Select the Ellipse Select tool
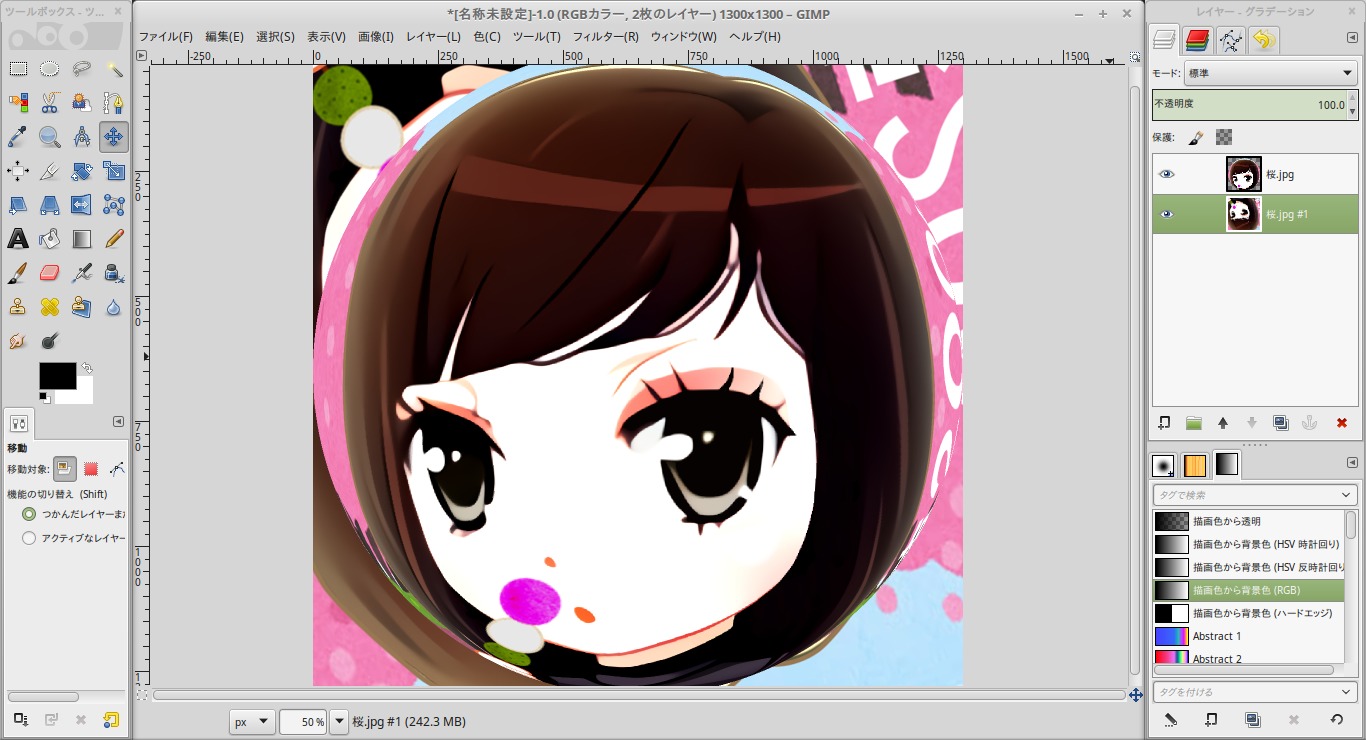The image size is (1366, 740). click(50, 69)
